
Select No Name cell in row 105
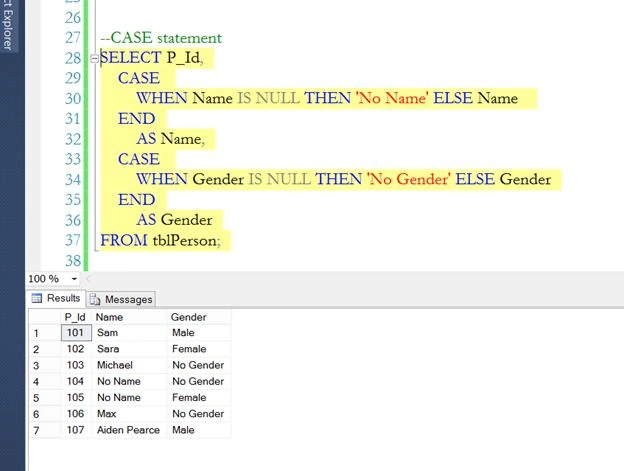pyautogui.click(x=129, y=397)
